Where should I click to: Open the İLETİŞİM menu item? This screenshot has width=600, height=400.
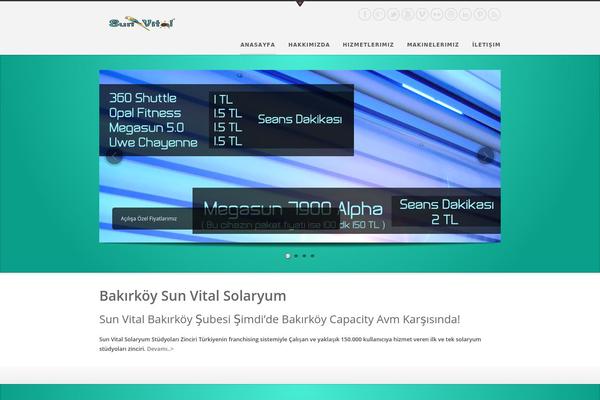[x=486, y=45]
